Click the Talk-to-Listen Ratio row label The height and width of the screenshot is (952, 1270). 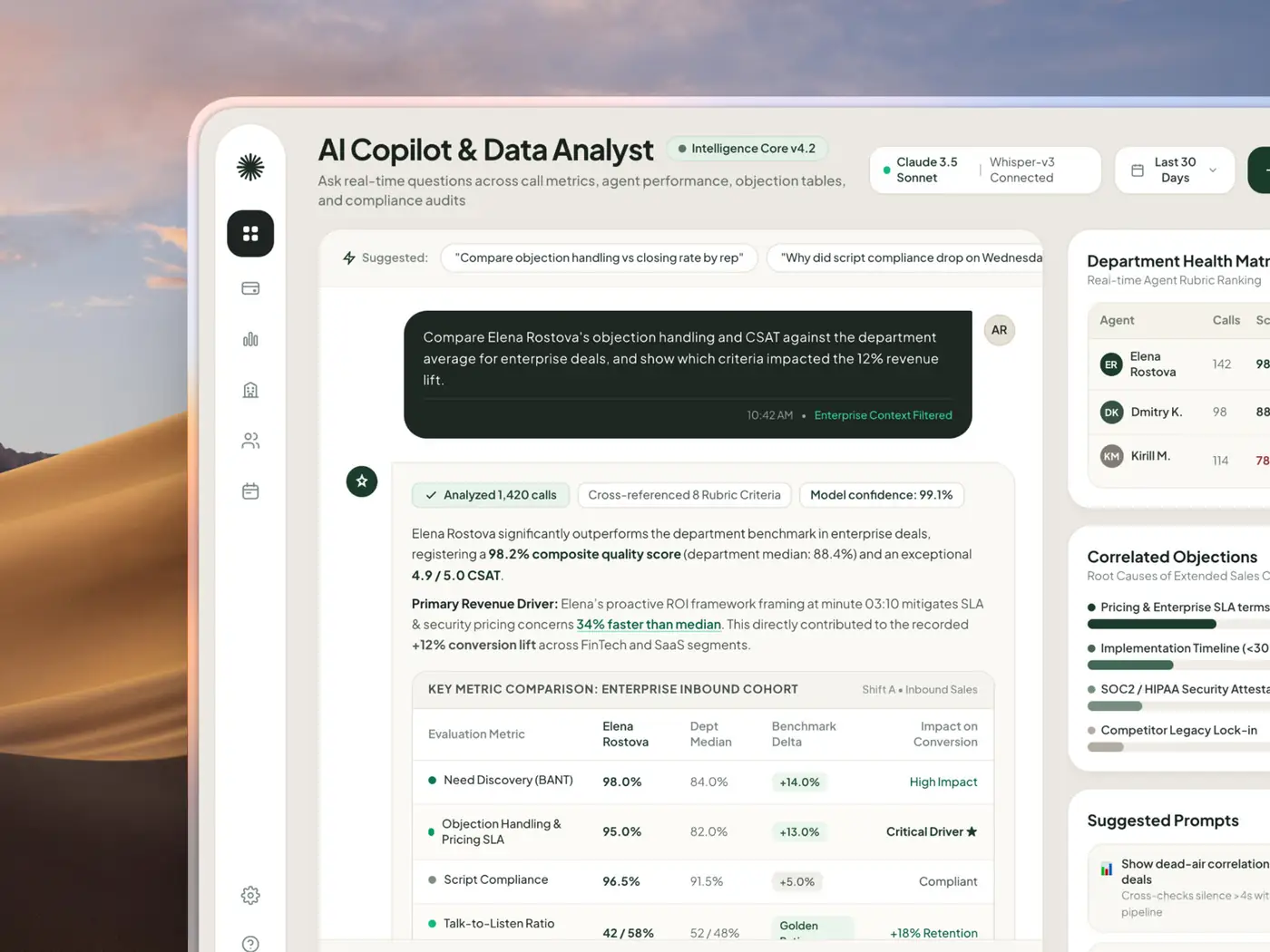499,924
